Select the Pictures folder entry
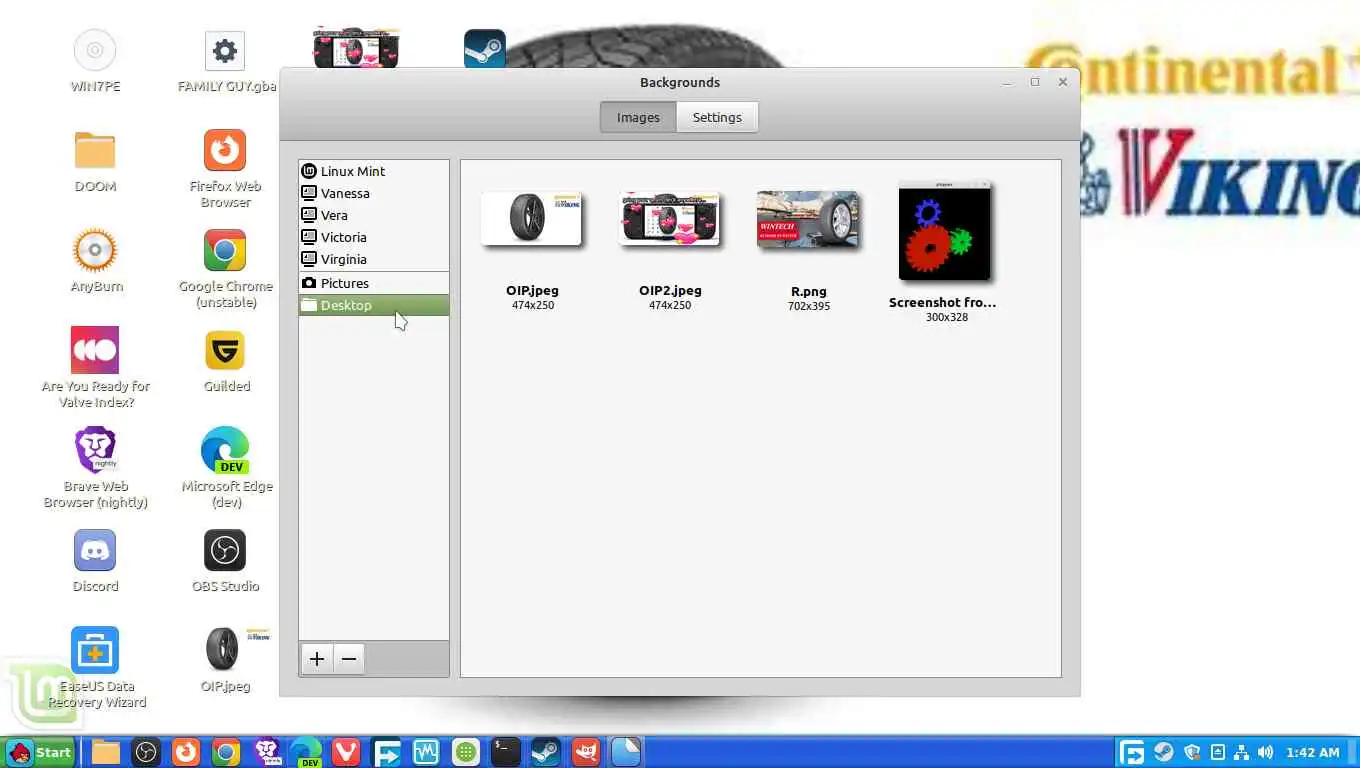 373,283
